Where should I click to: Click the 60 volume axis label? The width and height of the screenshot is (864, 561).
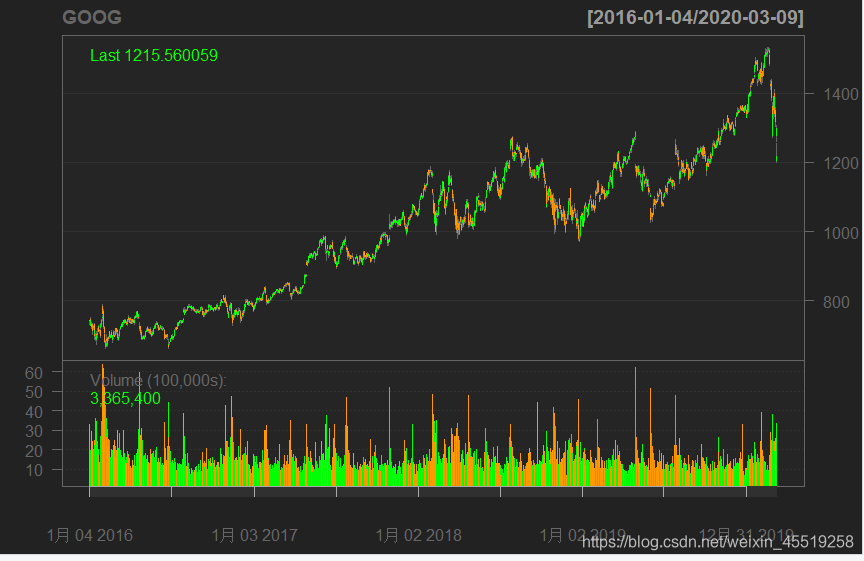tap(34, 373)
